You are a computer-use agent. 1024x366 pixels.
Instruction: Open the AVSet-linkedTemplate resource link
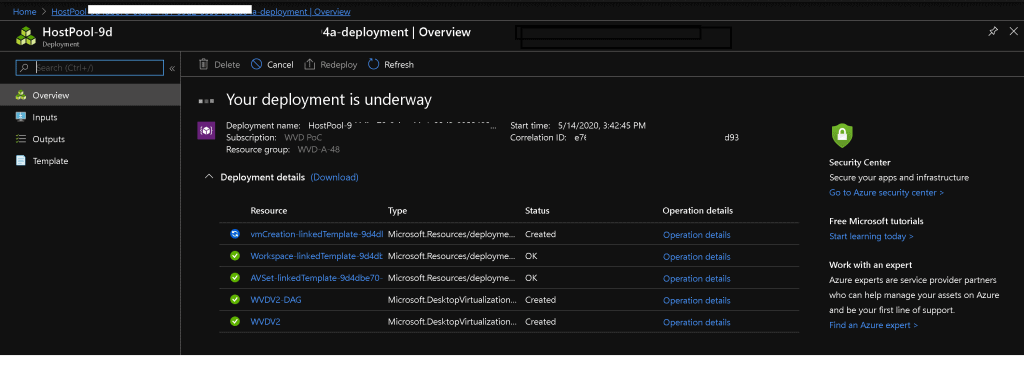pos(317,278)
